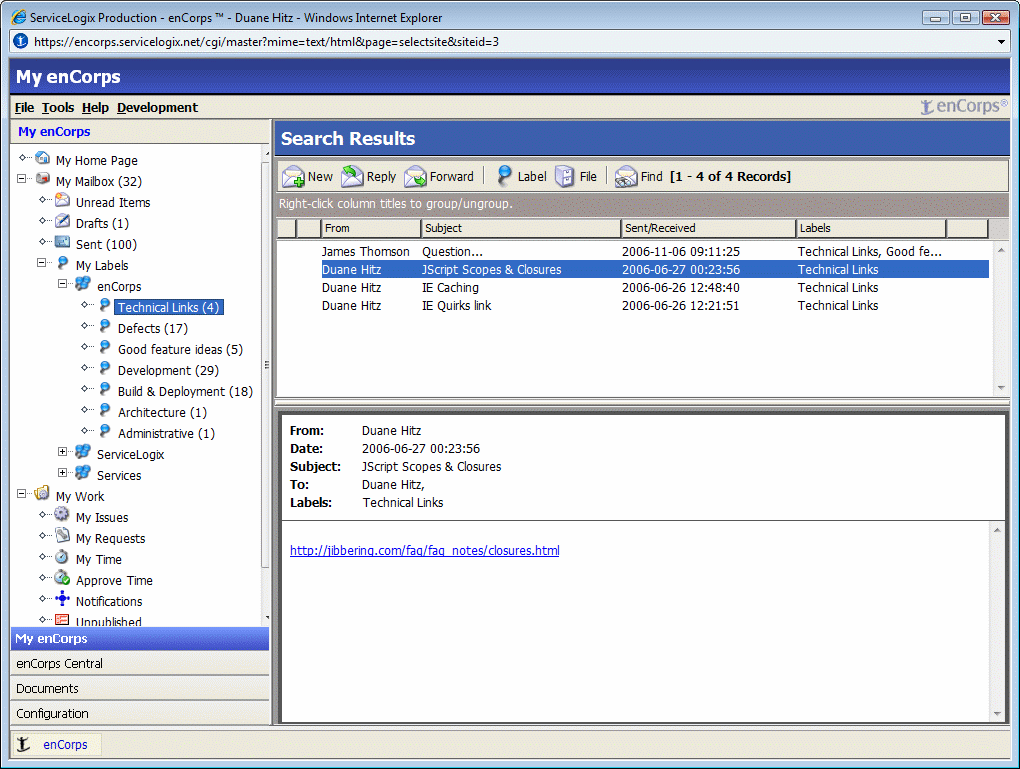Open the Help menu
This screenshot has width=1020, height=769.
pyautogui.click(x=95, y=107)
